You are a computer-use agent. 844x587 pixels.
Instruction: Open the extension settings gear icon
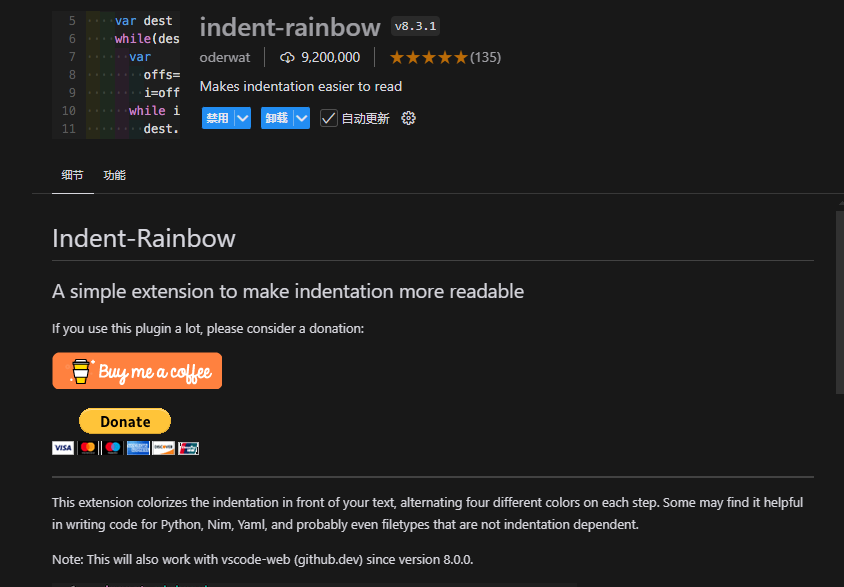408,118
